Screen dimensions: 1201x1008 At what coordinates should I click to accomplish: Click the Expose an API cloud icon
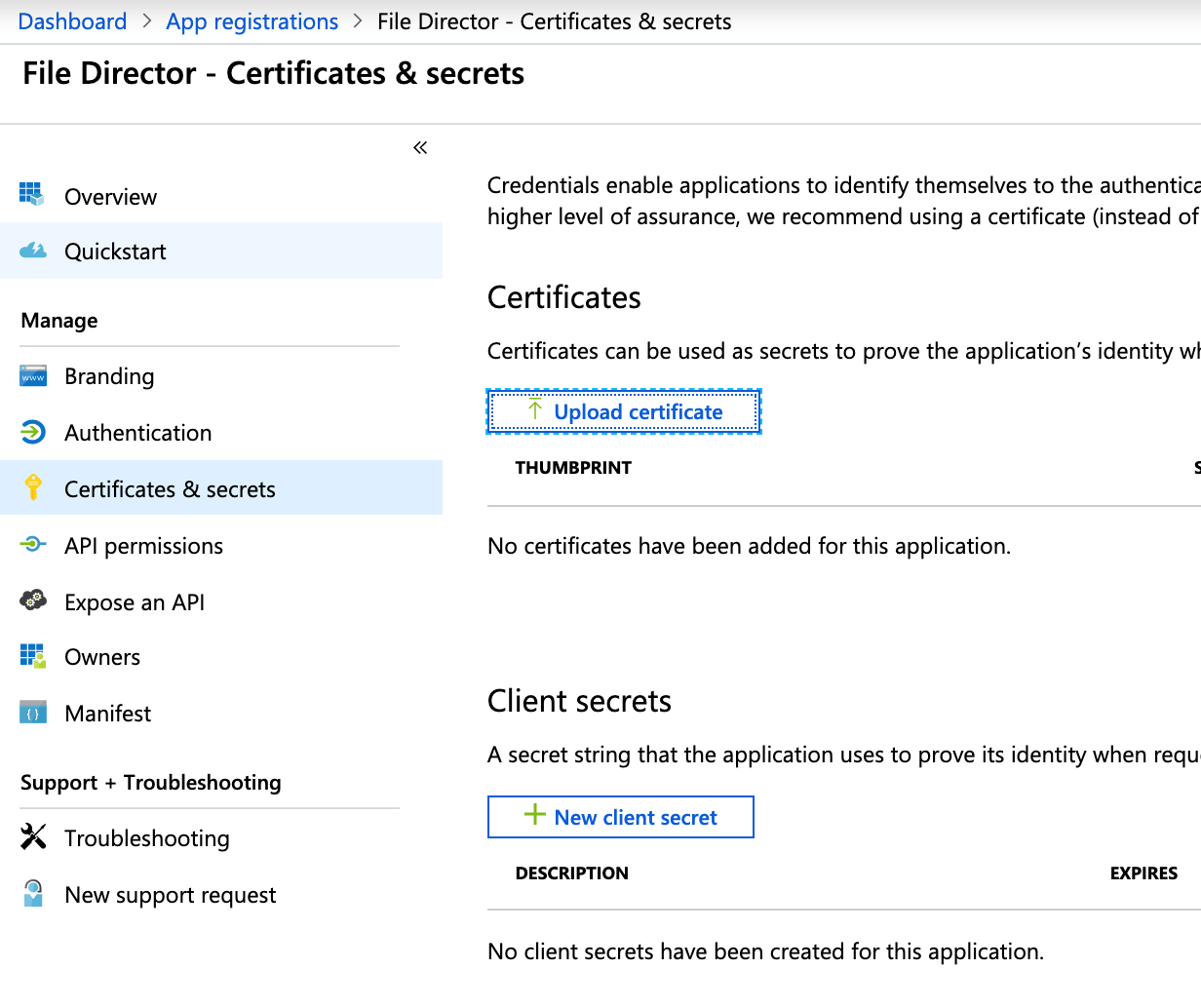click(33, 601)
